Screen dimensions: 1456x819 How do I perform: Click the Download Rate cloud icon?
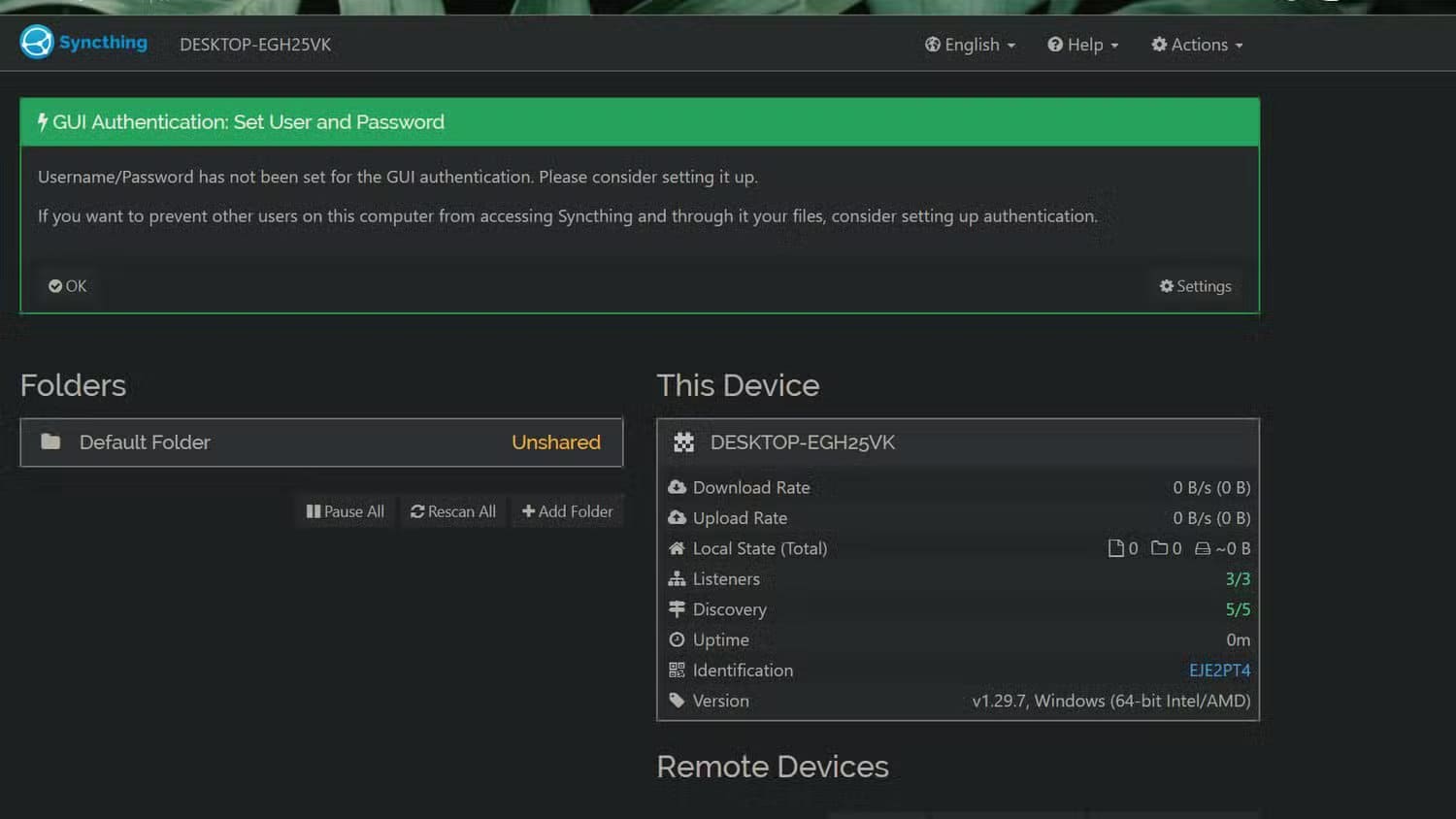[677, 487]
